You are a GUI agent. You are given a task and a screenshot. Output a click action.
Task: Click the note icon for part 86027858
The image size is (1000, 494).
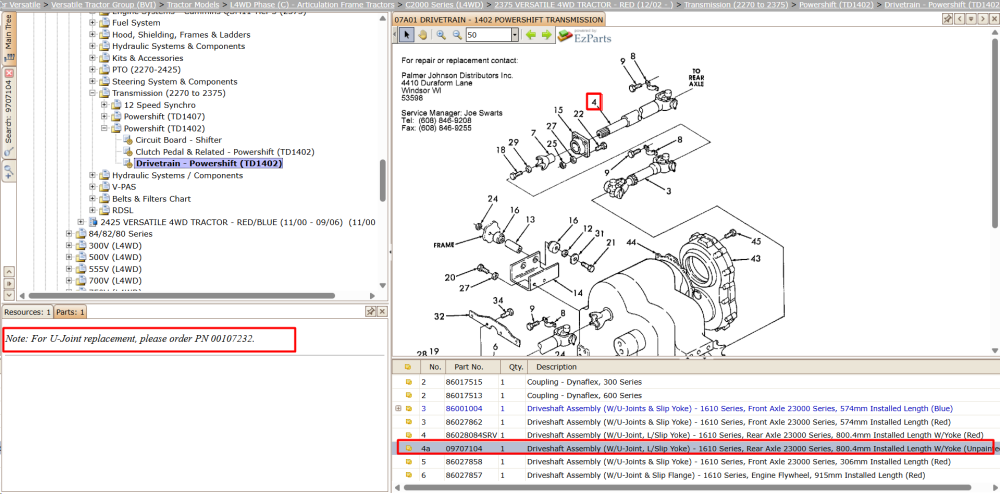point(408,461)
